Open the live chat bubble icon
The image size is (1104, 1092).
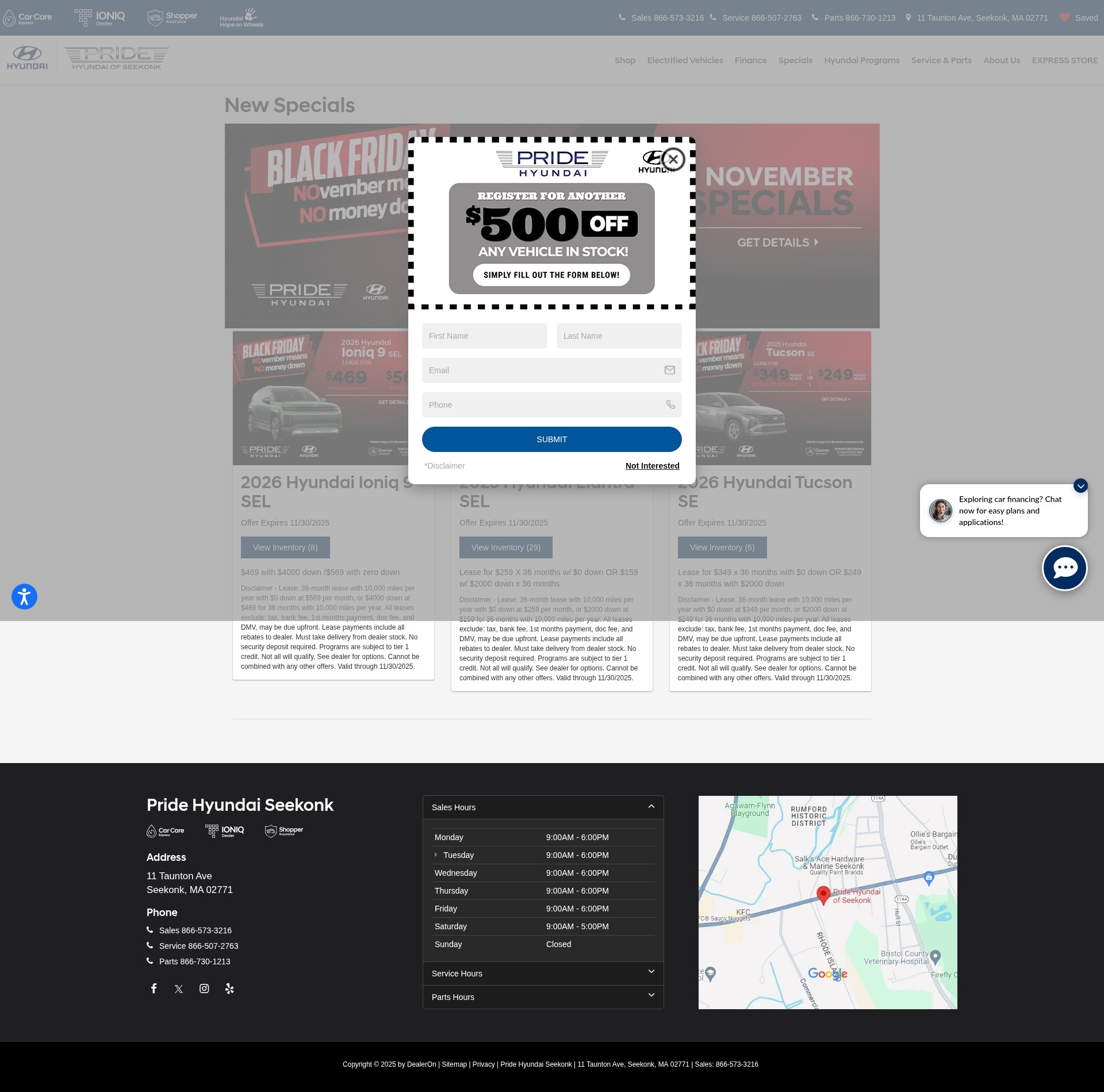click(x=1065, y=568)
